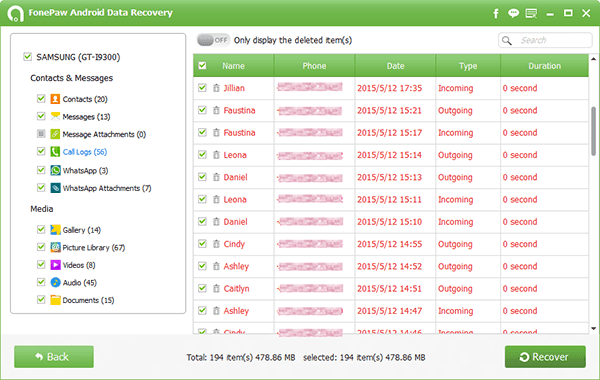
Task: Sort by the Phone column header
Action: click(314, 66)
